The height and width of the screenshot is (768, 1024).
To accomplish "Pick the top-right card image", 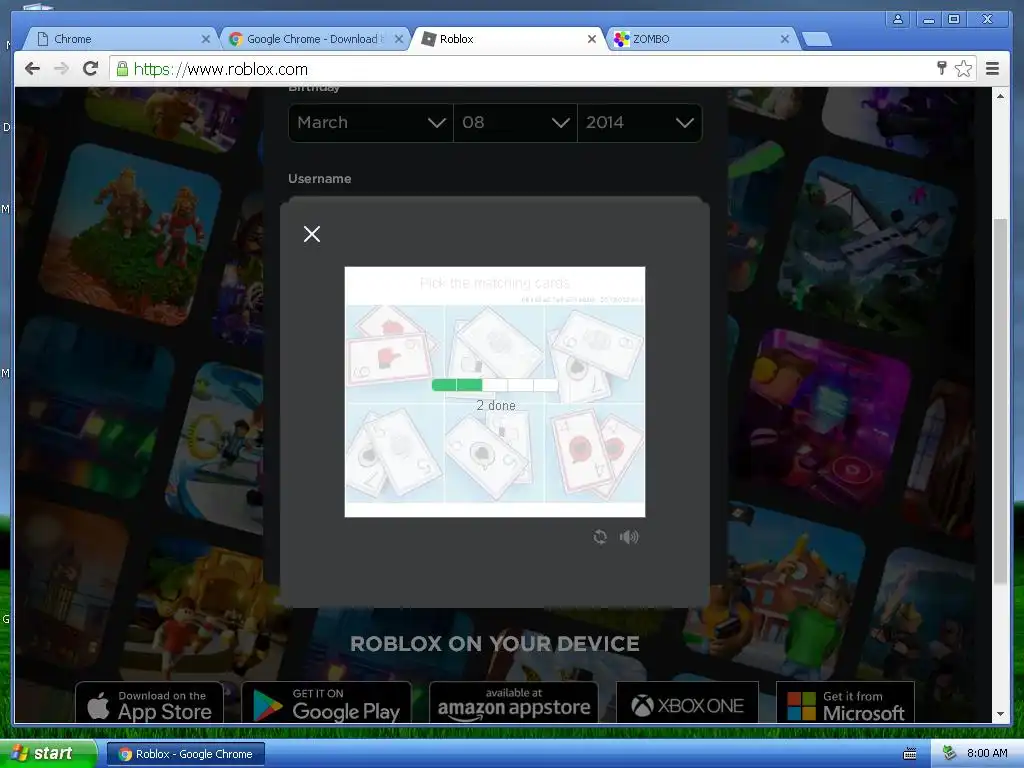I will coord(595,354).
